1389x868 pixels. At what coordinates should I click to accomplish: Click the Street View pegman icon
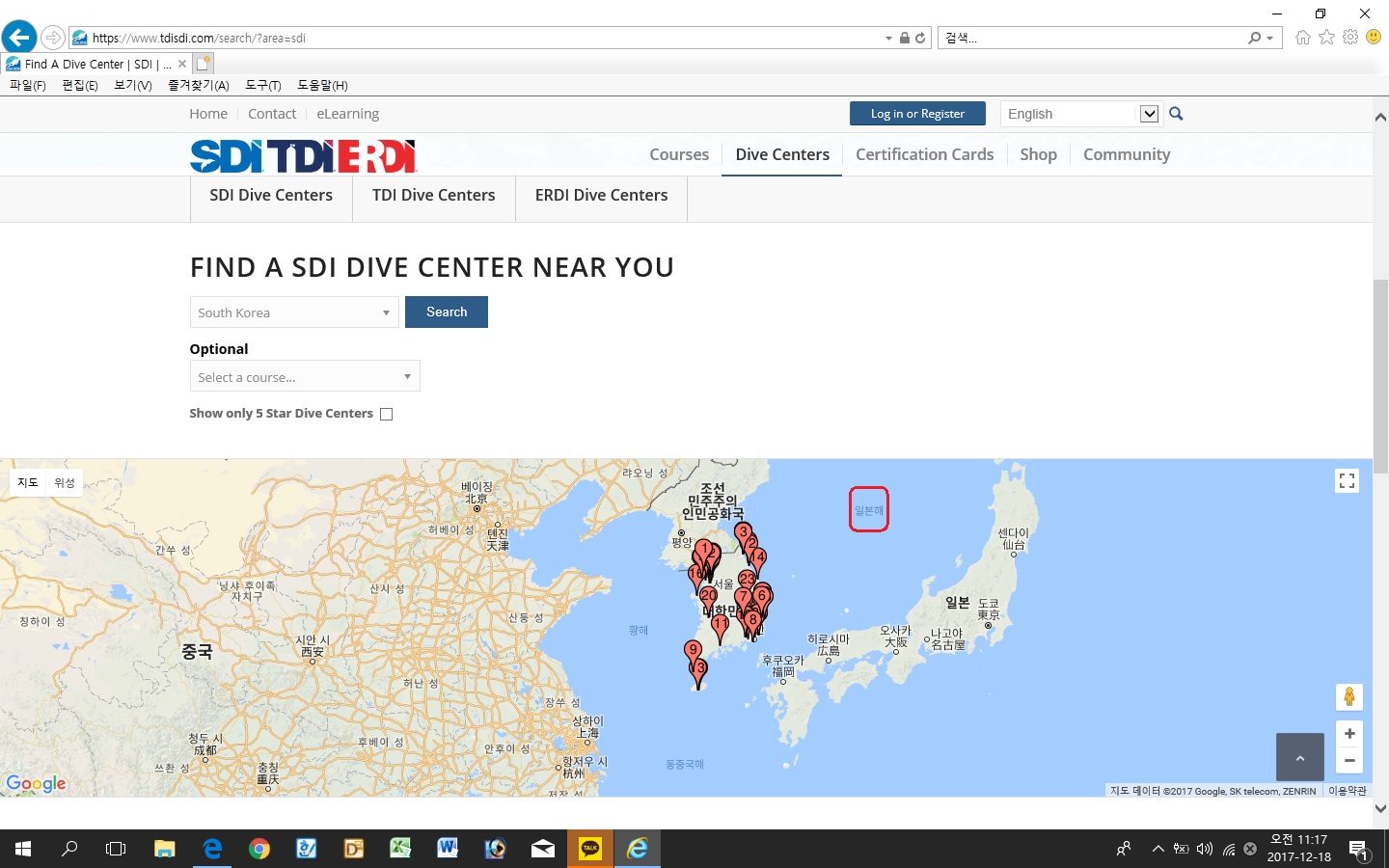pyautogui.click(x=1348, y=696)
